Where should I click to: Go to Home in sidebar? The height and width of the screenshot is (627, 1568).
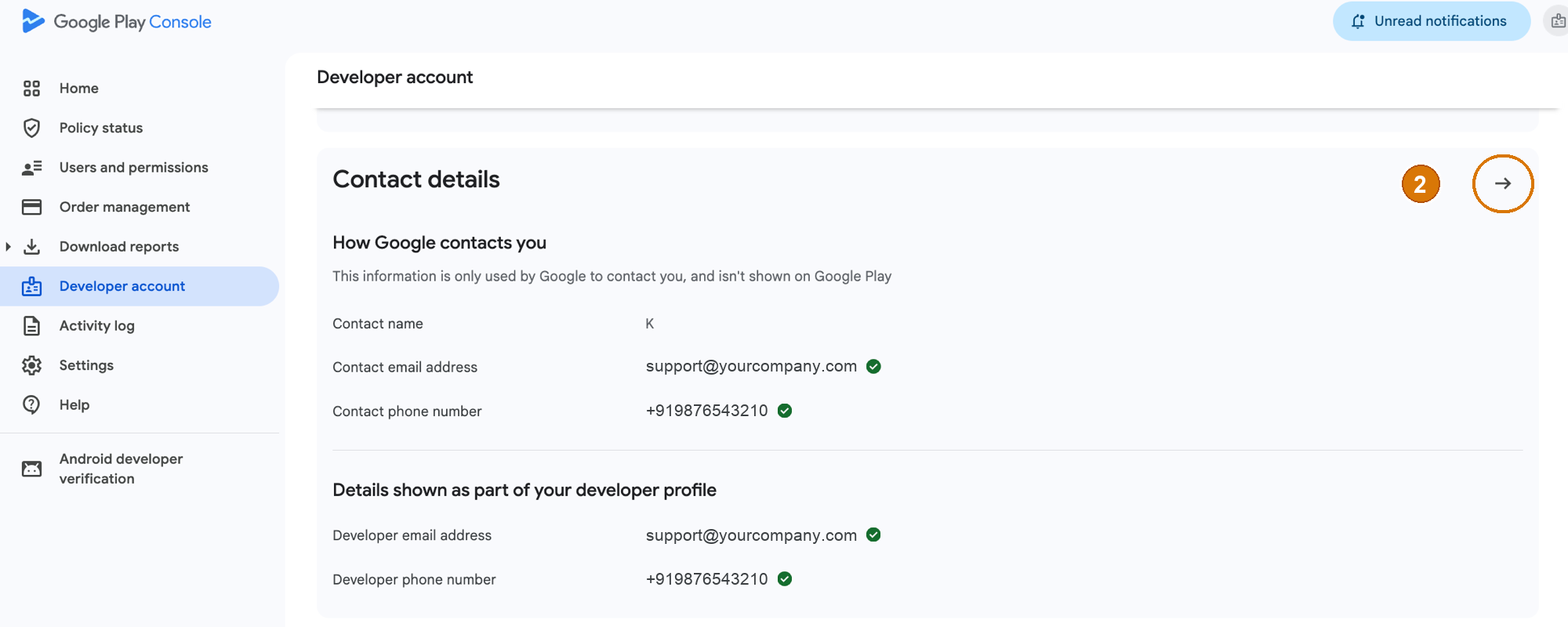[140, 89]
